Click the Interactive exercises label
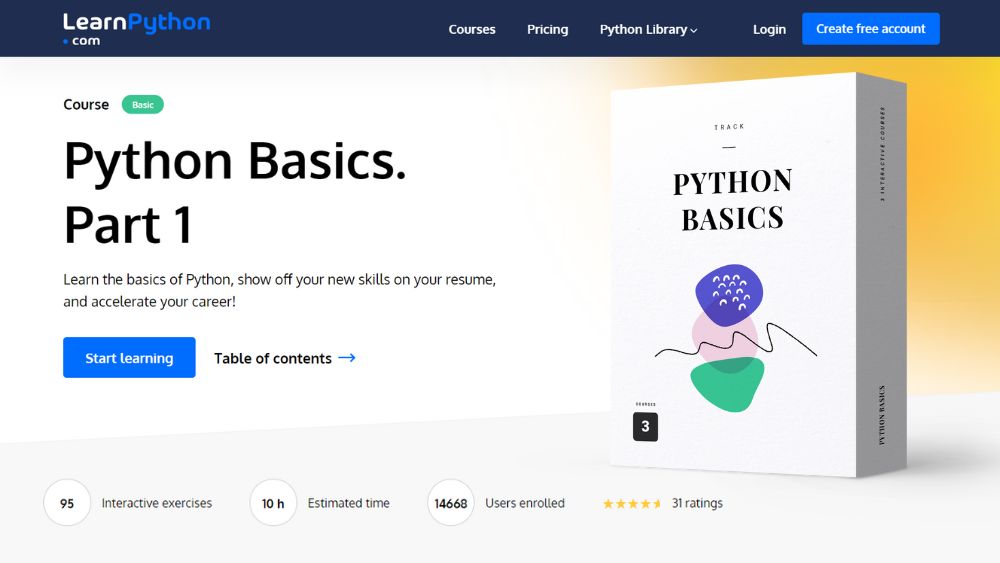Image resolution: width=1000 pixels, height=563 pixels. pos(157,503)
